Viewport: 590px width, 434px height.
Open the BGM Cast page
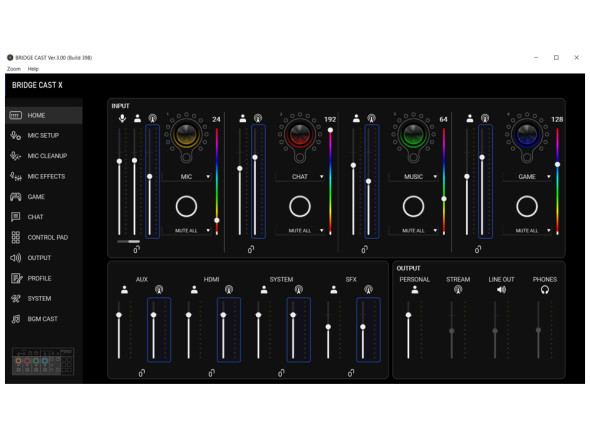44,319
